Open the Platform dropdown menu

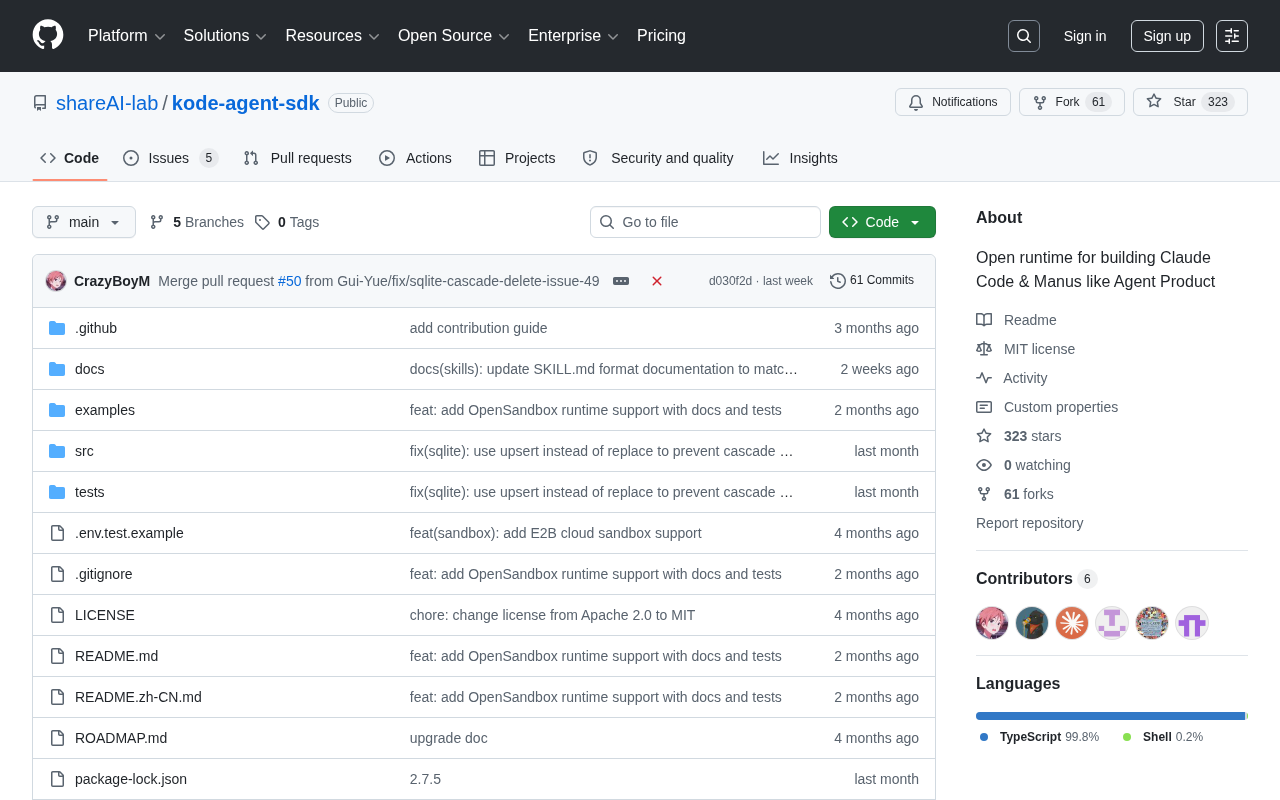127,36
